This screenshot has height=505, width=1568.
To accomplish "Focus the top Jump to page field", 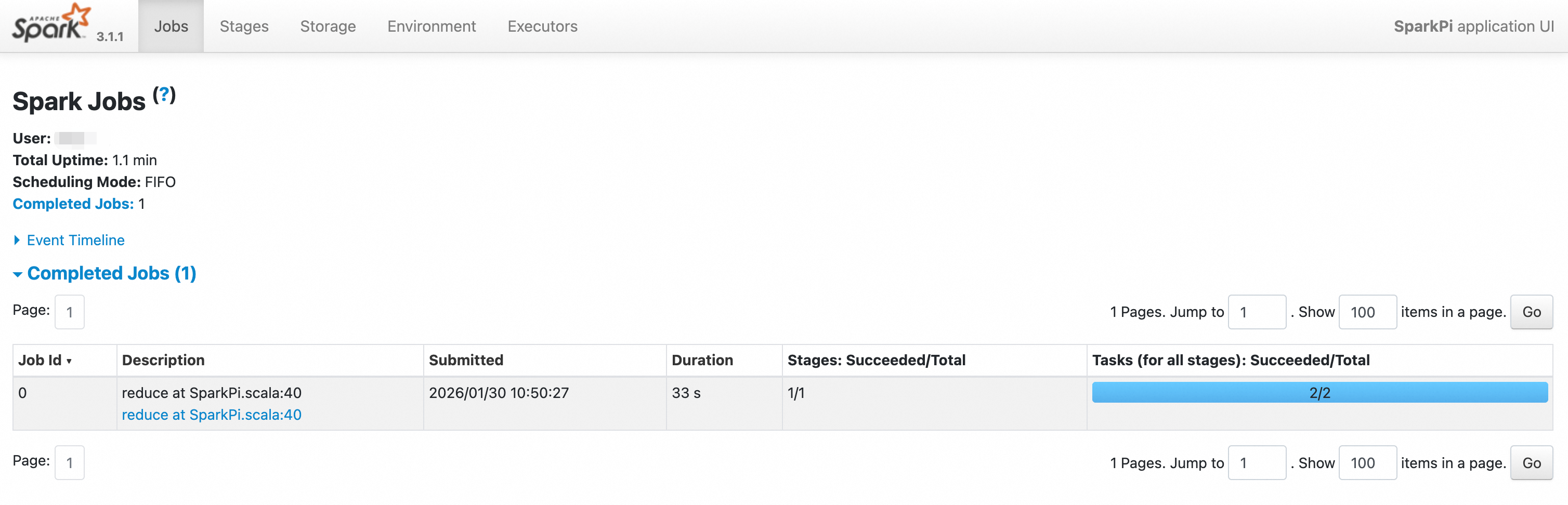I will coord(1257,312).
